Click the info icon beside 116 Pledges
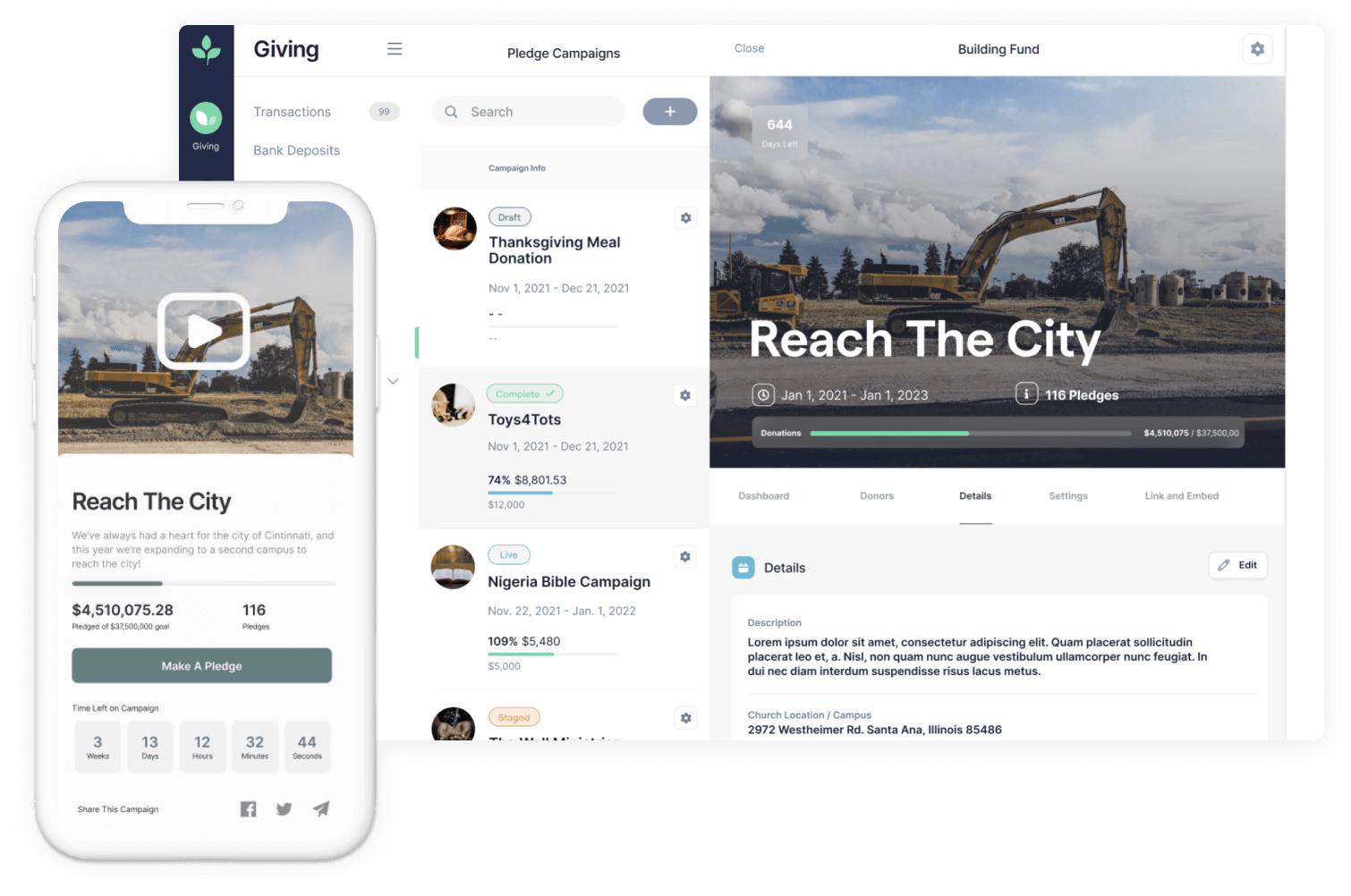This screenshot has width=1351, height=896. tap(1026, 393)
